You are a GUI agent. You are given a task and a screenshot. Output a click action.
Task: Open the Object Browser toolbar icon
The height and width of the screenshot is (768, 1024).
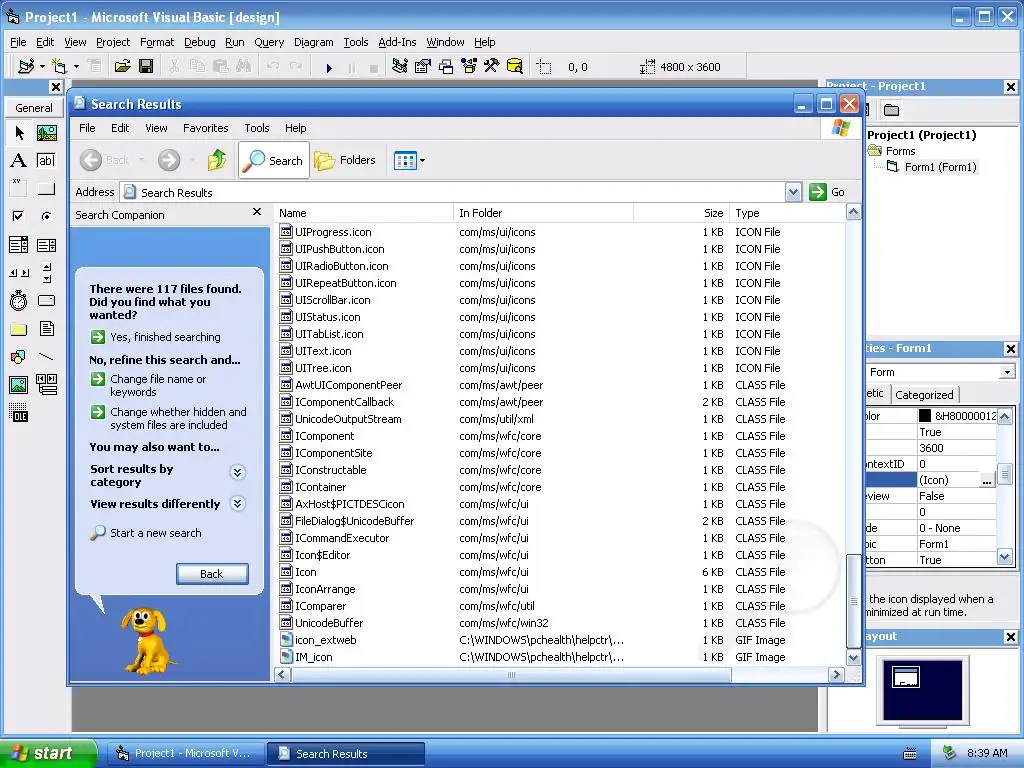[469, 66]
